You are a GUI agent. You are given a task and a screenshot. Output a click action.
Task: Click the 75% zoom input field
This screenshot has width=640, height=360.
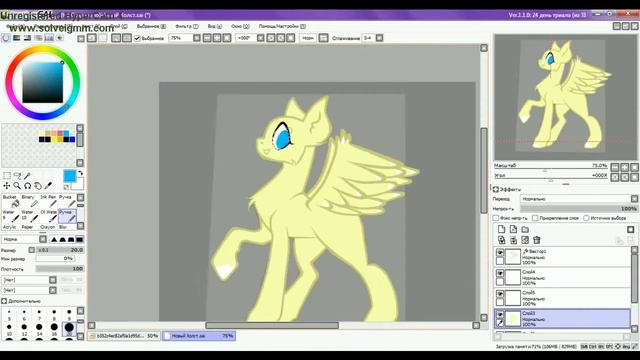pyautogui.click(x=180, y=38)
